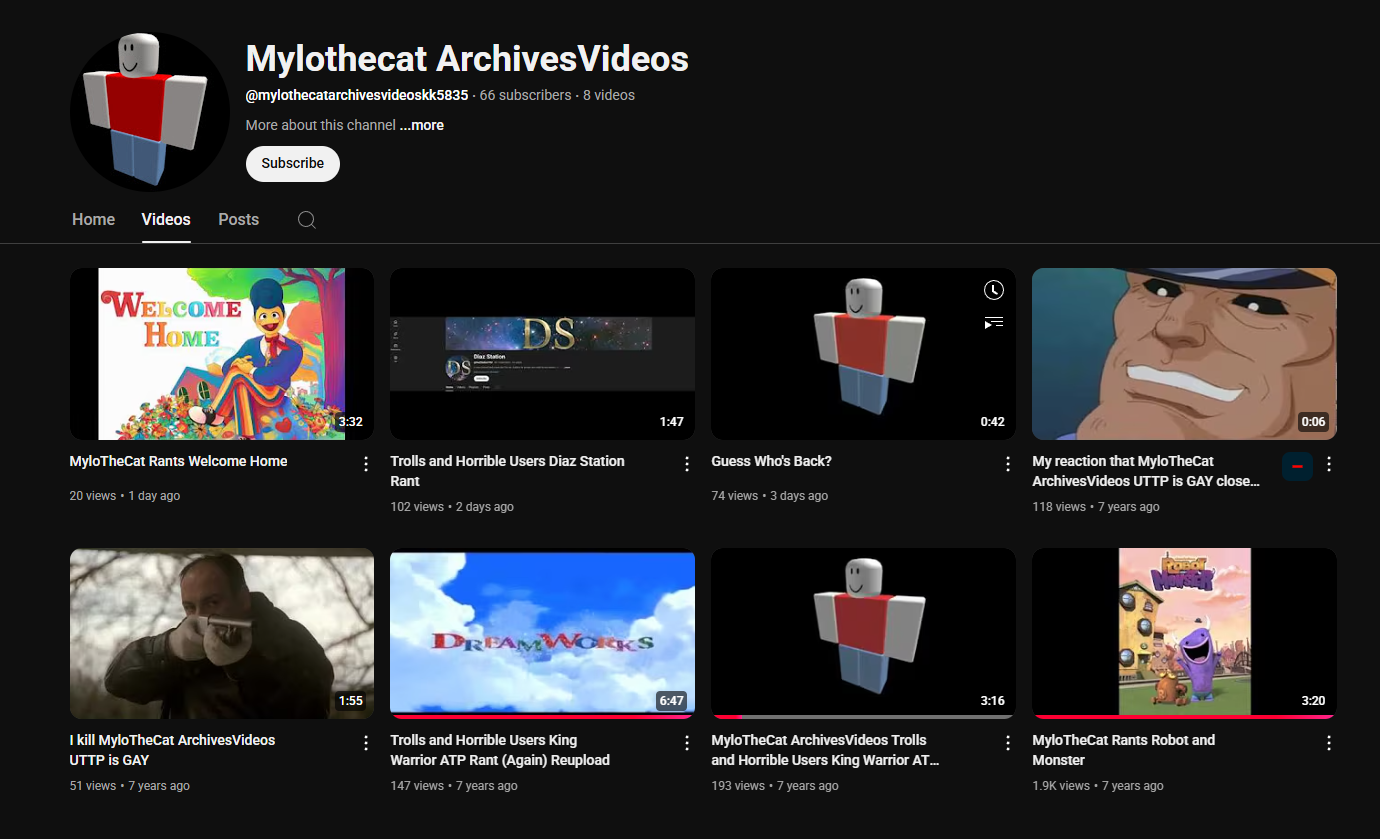Screen dimensions: 1380x839
Task: Click the Diaz Station DS thumbnail
Action: click(x=543, y=354)
